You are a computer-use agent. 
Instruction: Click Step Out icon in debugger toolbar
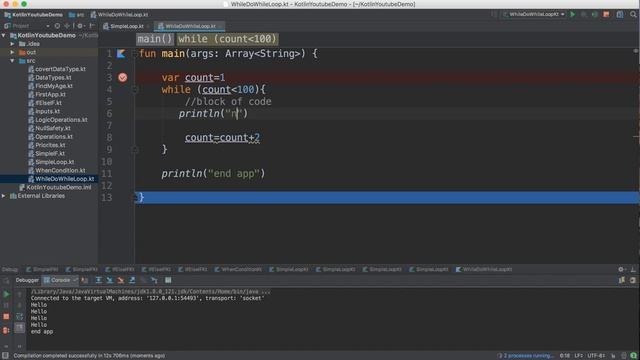[x=132, y=280]
